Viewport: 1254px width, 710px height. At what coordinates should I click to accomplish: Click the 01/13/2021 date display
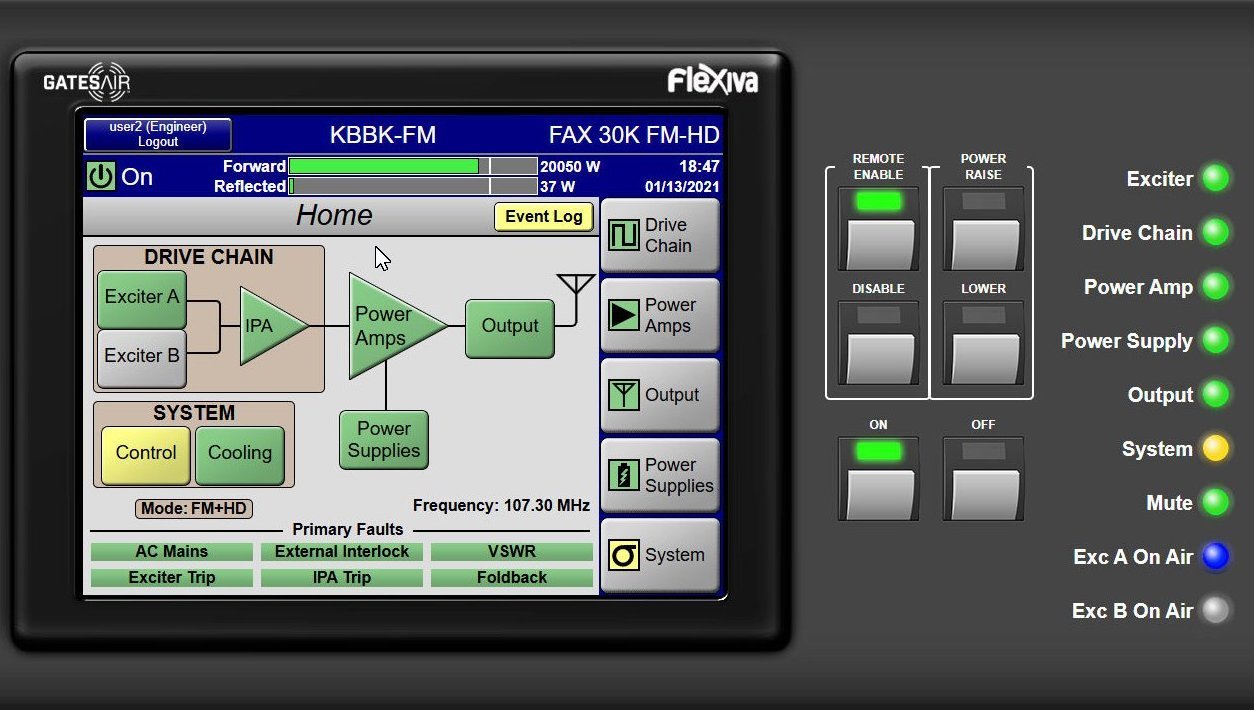[682, 187]
